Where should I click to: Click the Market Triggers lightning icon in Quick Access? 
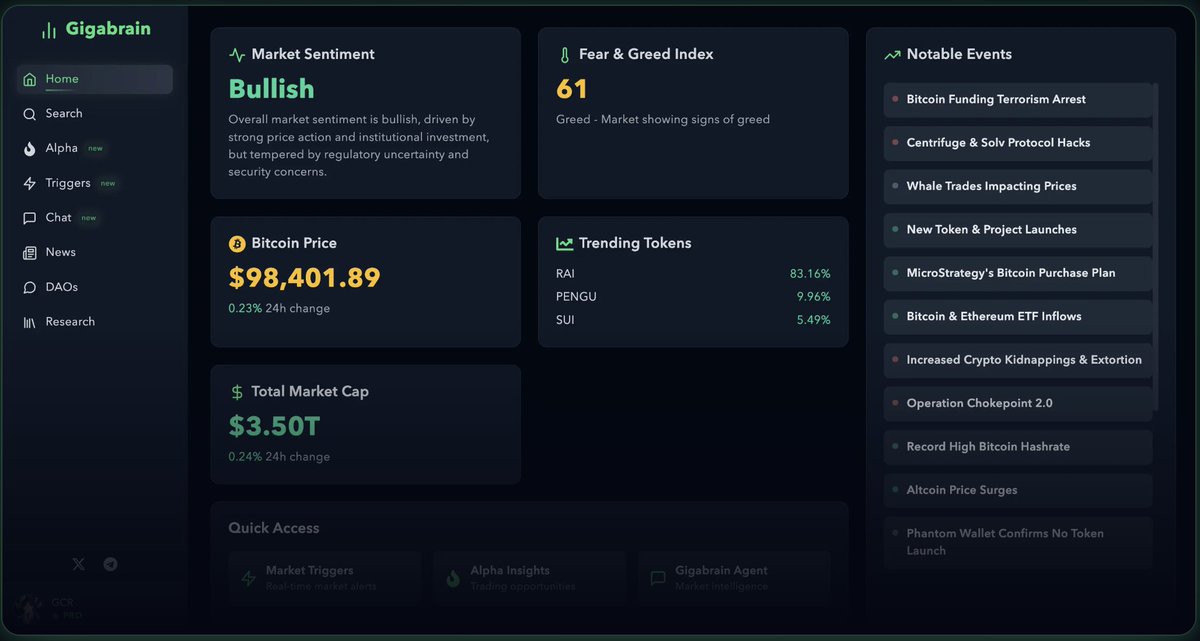(249, 578)
